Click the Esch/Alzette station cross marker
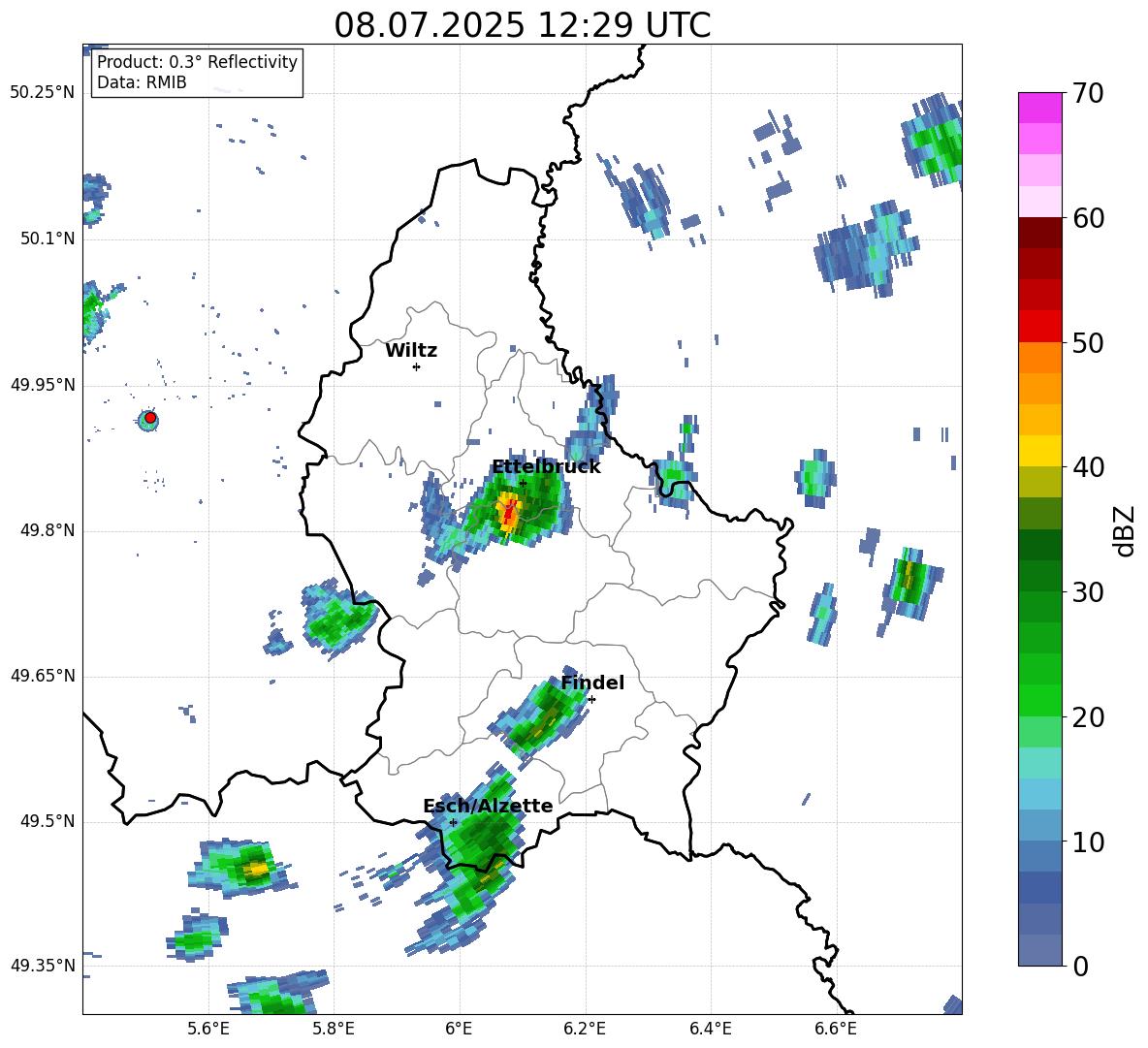Screen dimensions: 1148x1048 pos(453,822)
